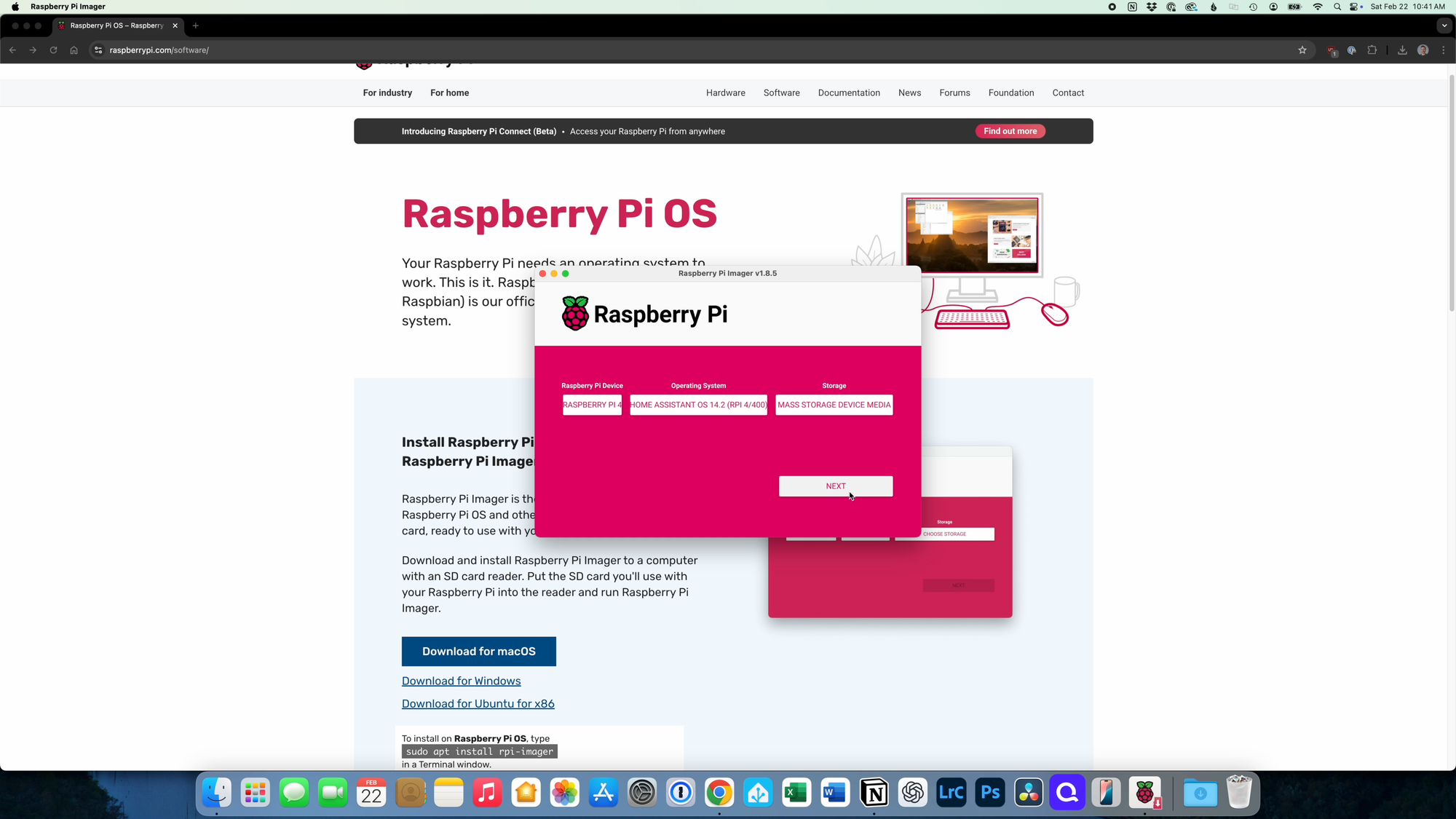Open the Chrome downloads icon
The height and width of the screenshot is (819, 1456).
click(1402, 50)
